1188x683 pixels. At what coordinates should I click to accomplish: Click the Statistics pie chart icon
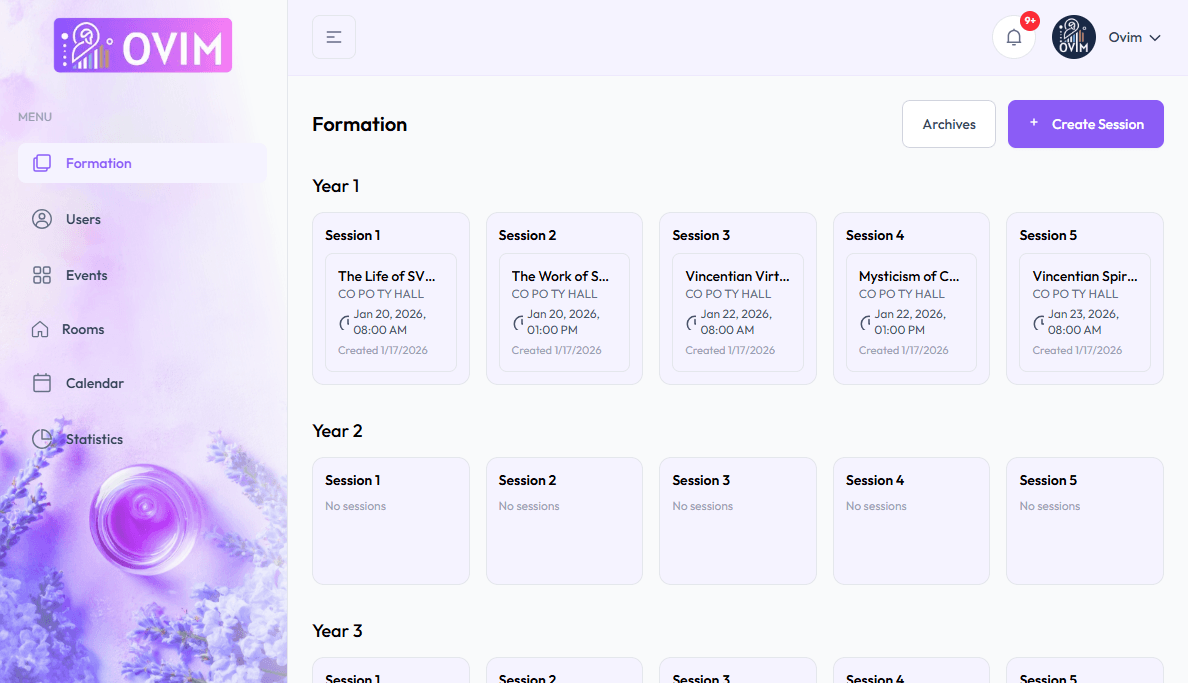point(42,439)
